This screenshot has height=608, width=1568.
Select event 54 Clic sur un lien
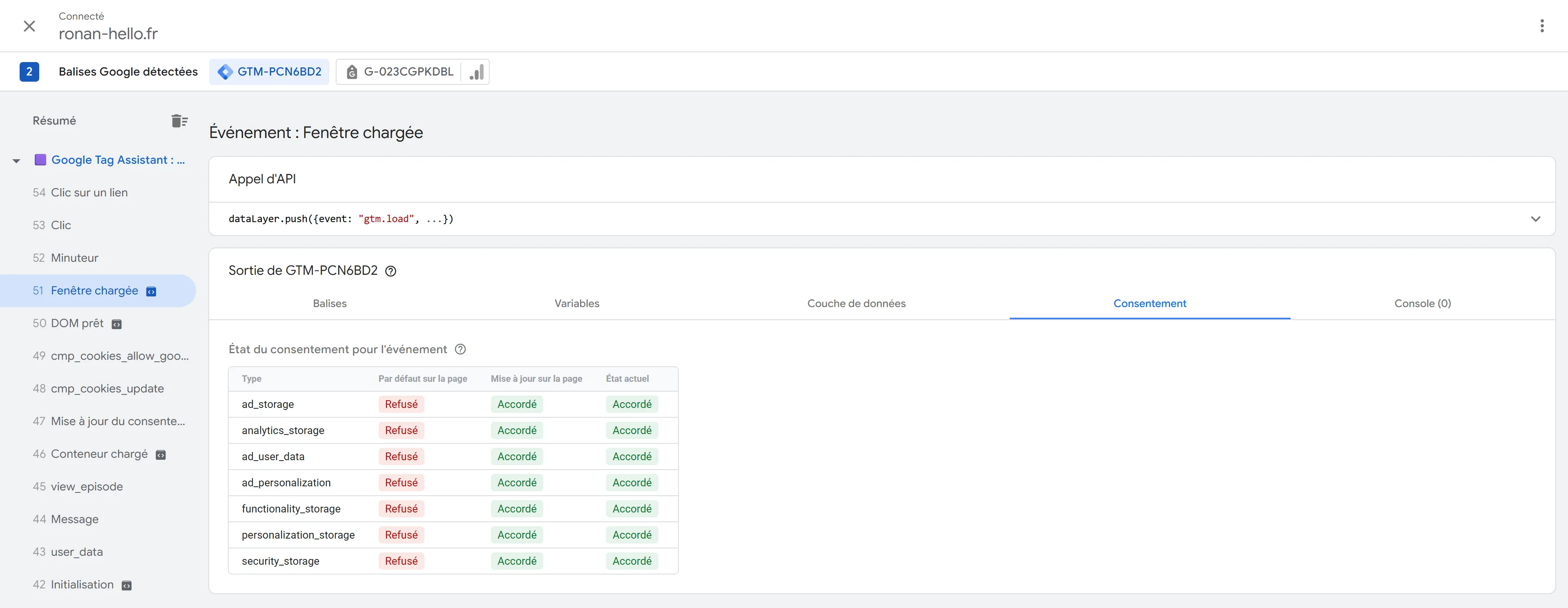click(x=98, y=192)
